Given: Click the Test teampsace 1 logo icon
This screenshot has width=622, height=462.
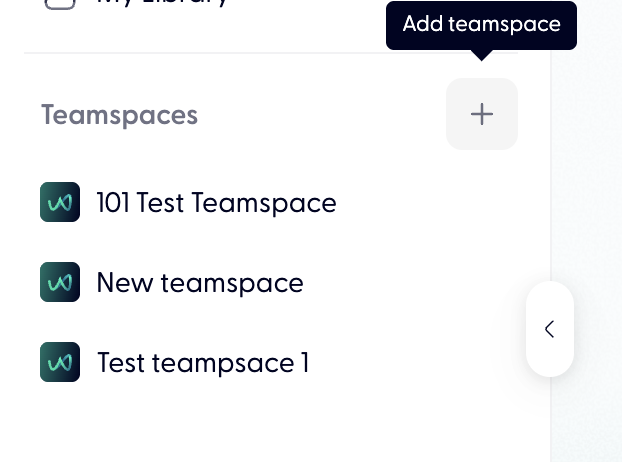Looking at the screenshot, I should (60, 362).
